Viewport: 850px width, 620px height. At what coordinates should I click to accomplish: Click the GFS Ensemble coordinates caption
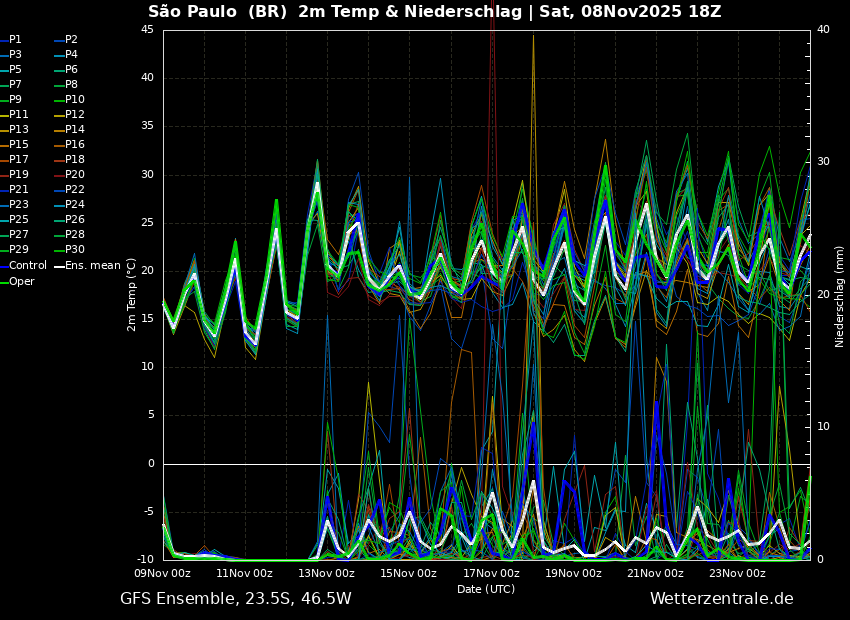pos(236,599)
